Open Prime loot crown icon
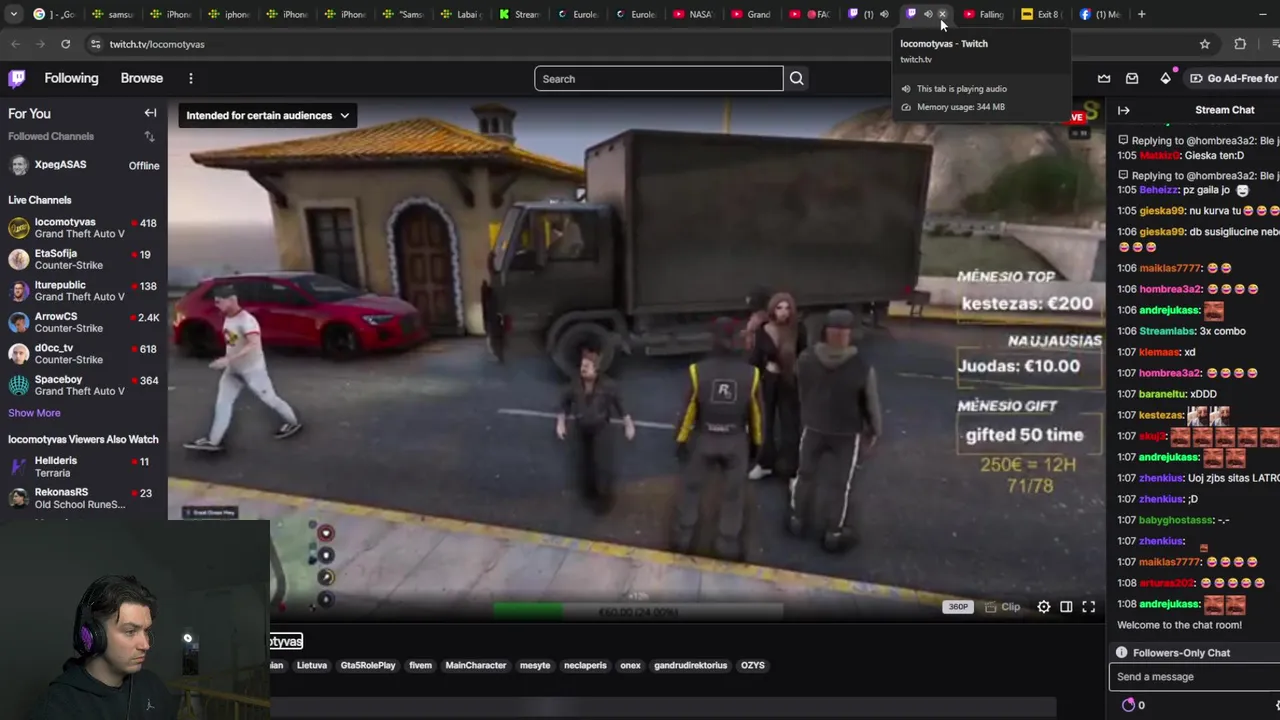This screenshot has height=720, width=1280. point(1104,79)
